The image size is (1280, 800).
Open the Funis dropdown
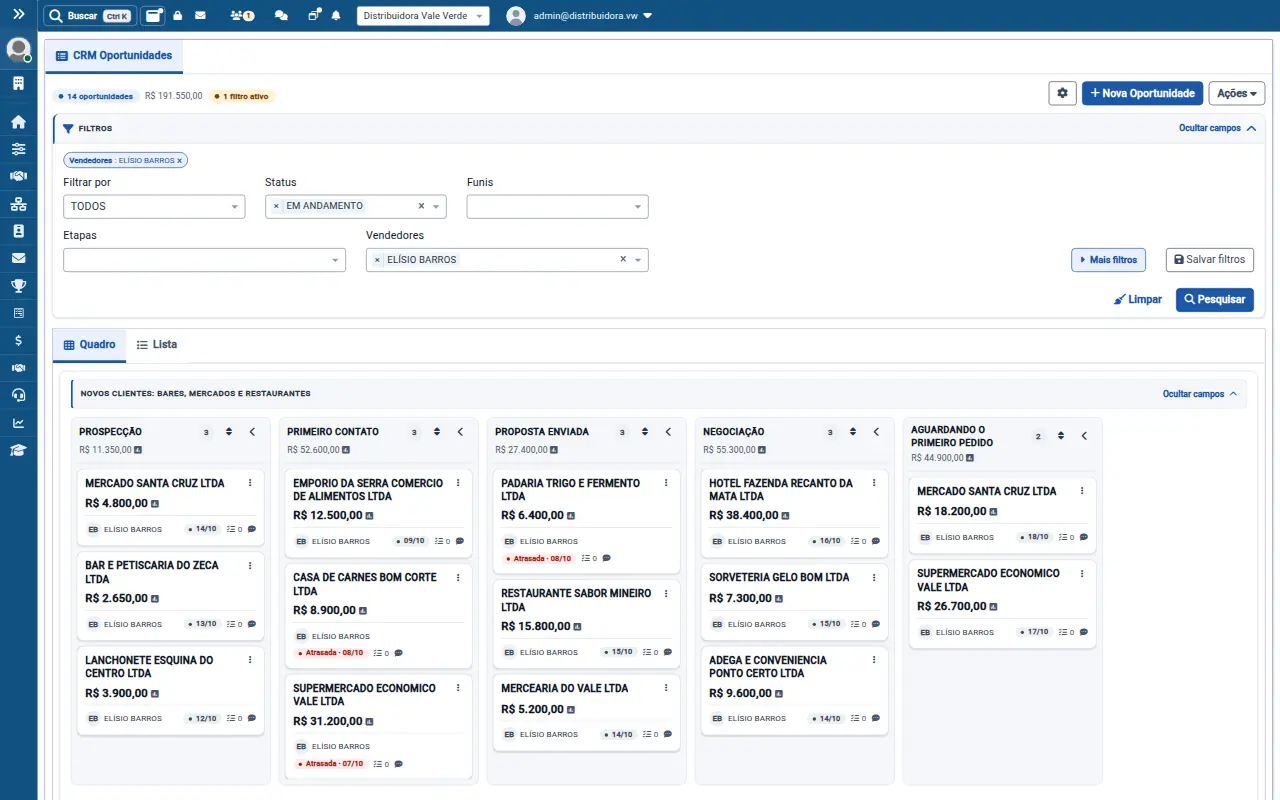(557, 206)
